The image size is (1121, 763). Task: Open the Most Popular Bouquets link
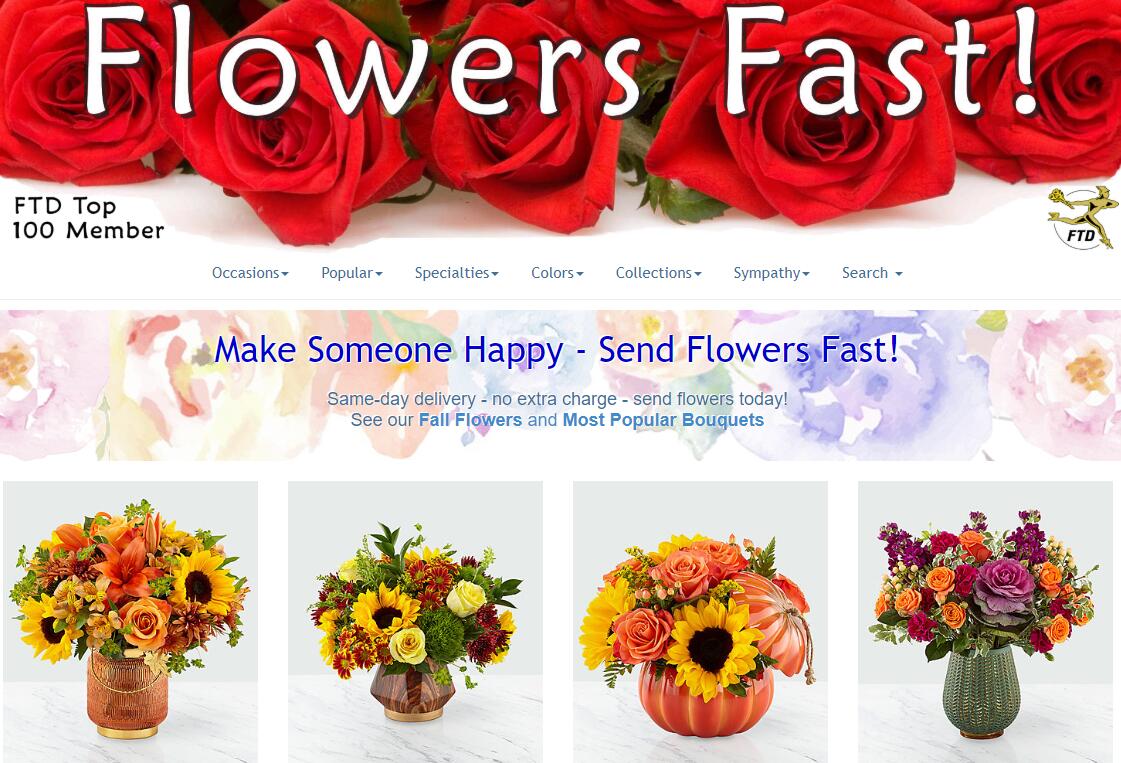tap(663, 420)
